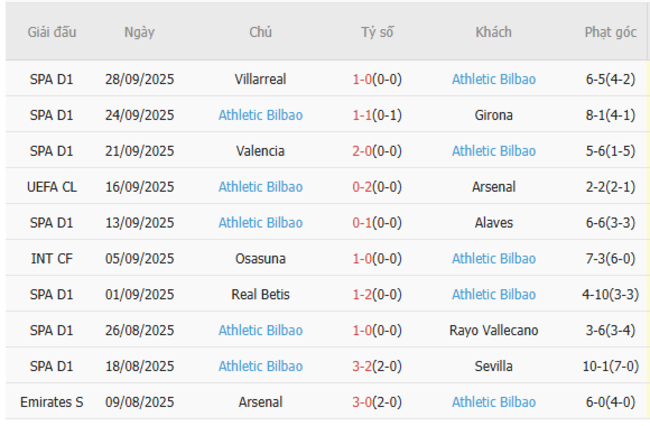650x426 pixels.
Task: Select the INT CF league label
Action: (x=52, y=259)
